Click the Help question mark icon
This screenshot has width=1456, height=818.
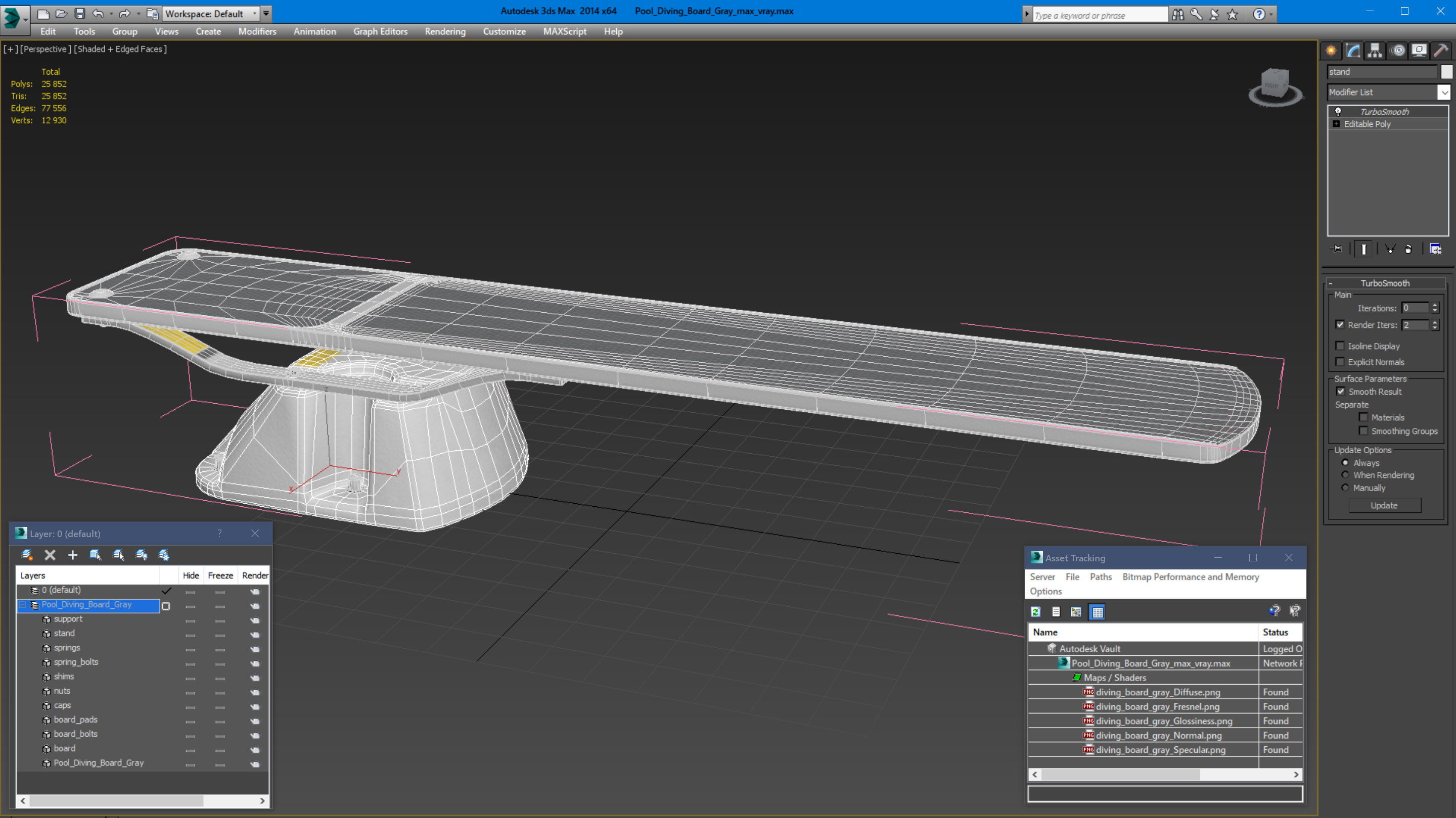tap(1259, 15)
